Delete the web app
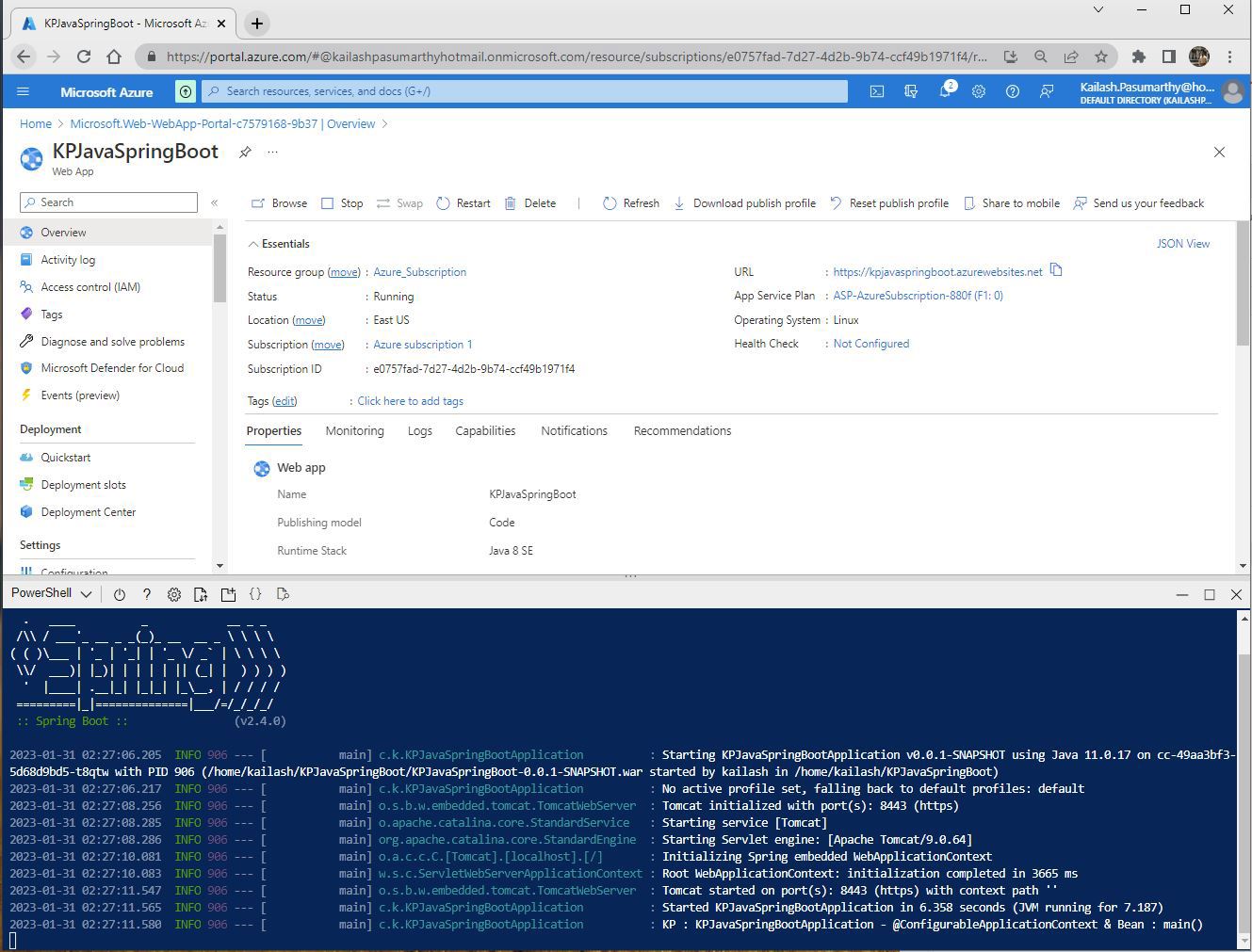Screen dimensions: 1252x952 point(529,203)
